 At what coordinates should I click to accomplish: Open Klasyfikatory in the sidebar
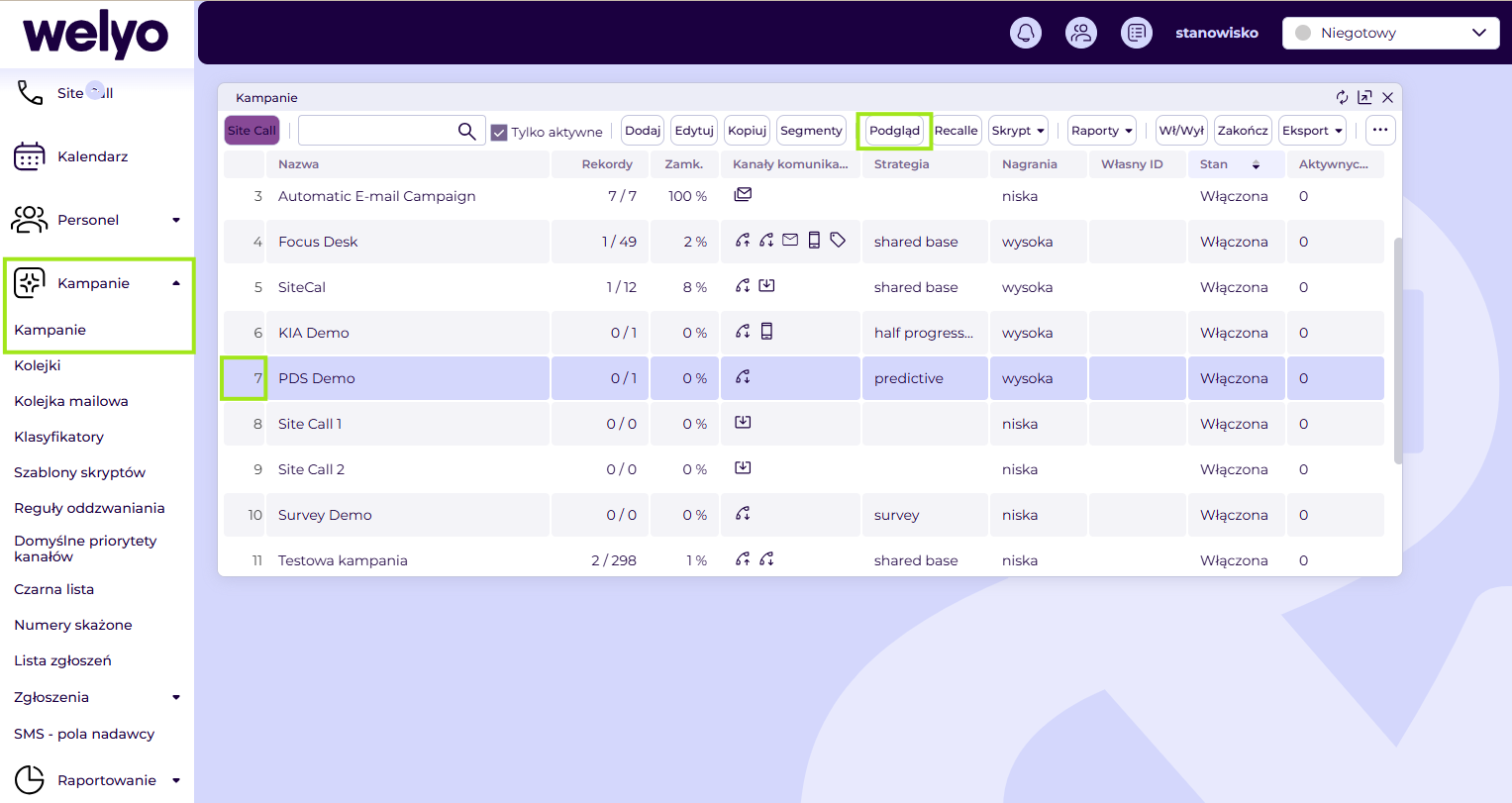point(59,437)
